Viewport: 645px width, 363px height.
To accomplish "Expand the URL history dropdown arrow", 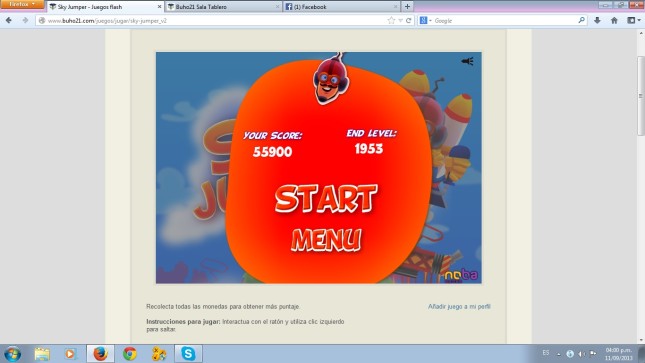I will (400, 20).
